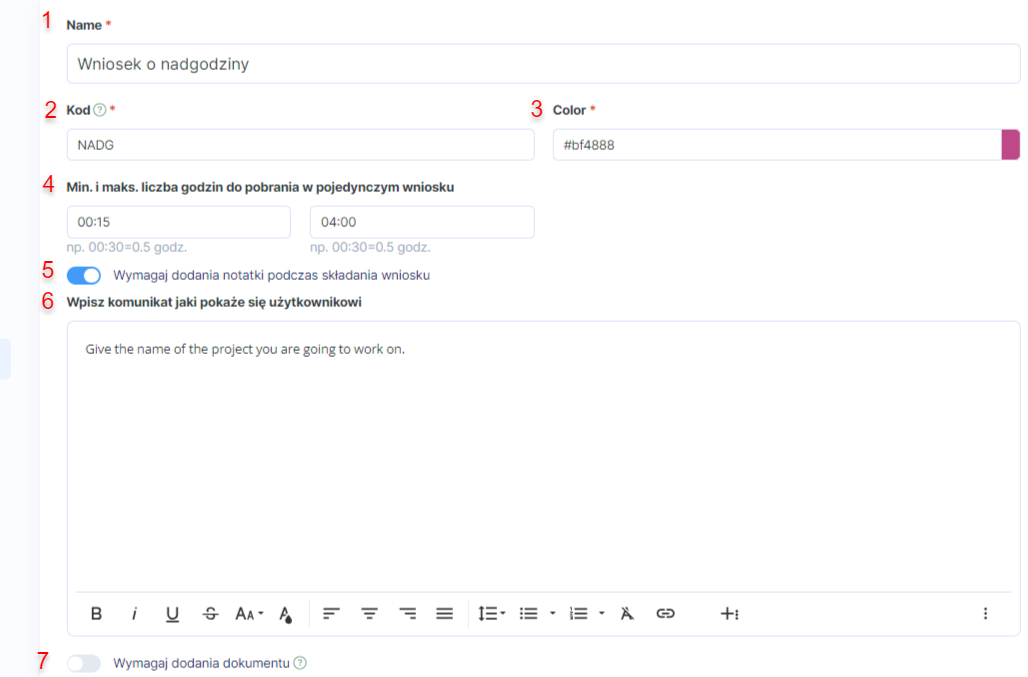Disable the required note toggle
The image size is (1028, 677).
(x=84, y=275)
